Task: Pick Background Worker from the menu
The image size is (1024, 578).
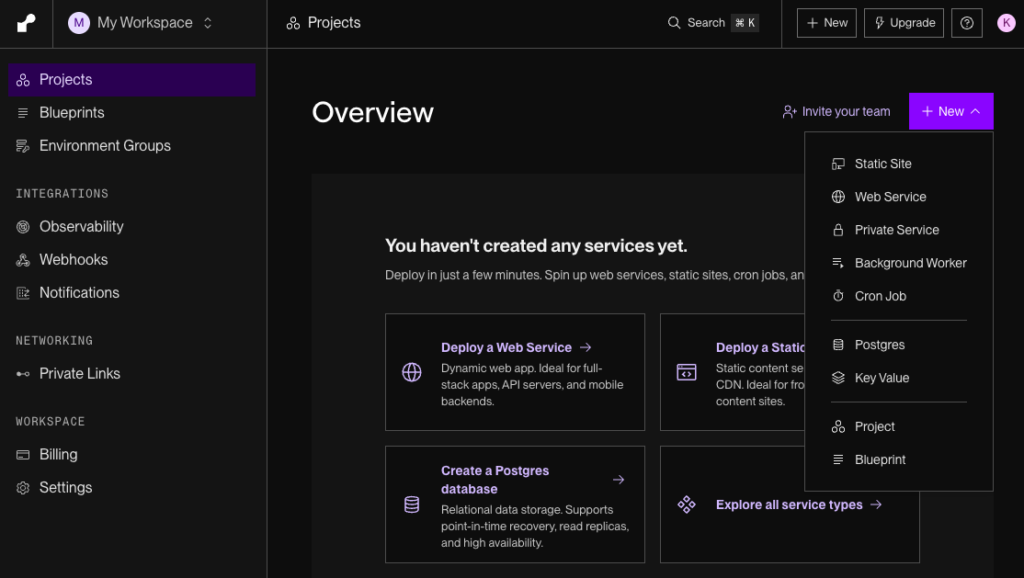Action: 910,263
